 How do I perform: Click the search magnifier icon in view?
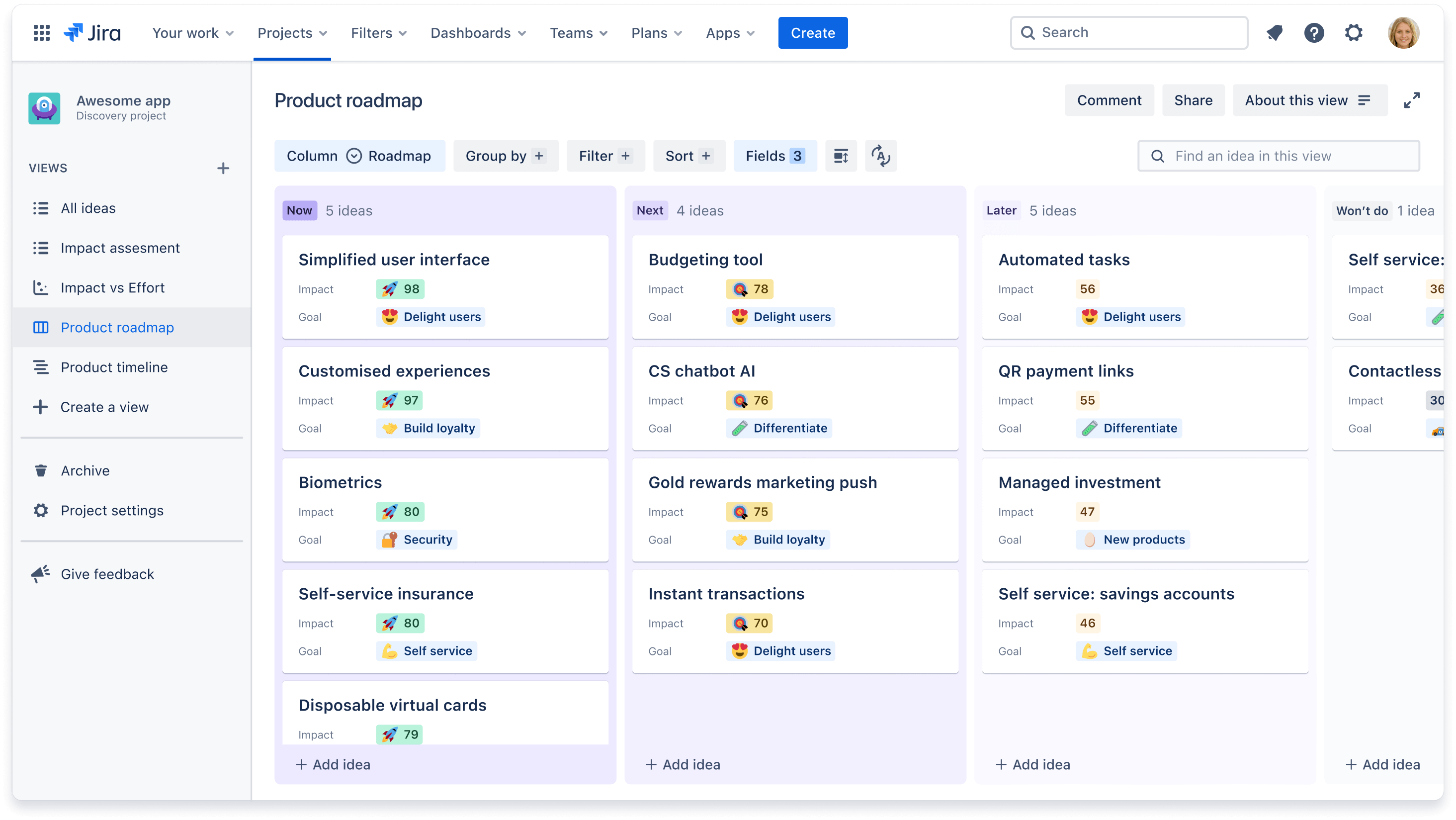click(x=1158, y=156)
